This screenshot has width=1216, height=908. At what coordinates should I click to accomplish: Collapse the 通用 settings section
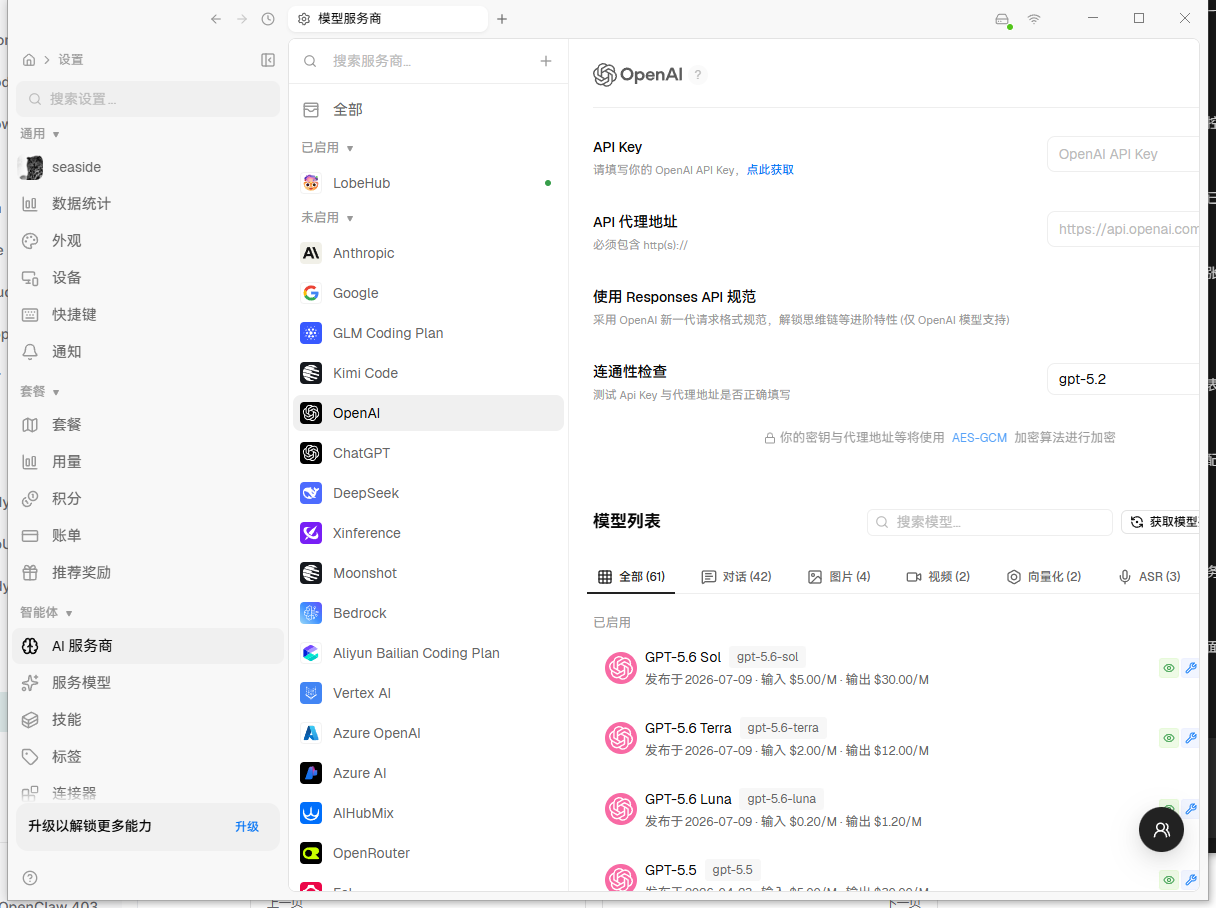(x=40, y=133)
